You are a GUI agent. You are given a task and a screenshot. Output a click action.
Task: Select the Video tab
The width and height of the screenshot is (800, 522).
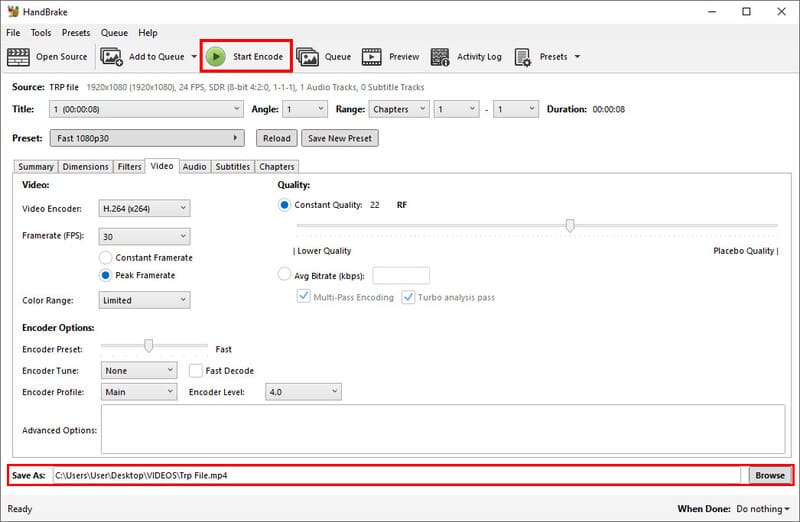pyautogui.click(x=162, y=166)
